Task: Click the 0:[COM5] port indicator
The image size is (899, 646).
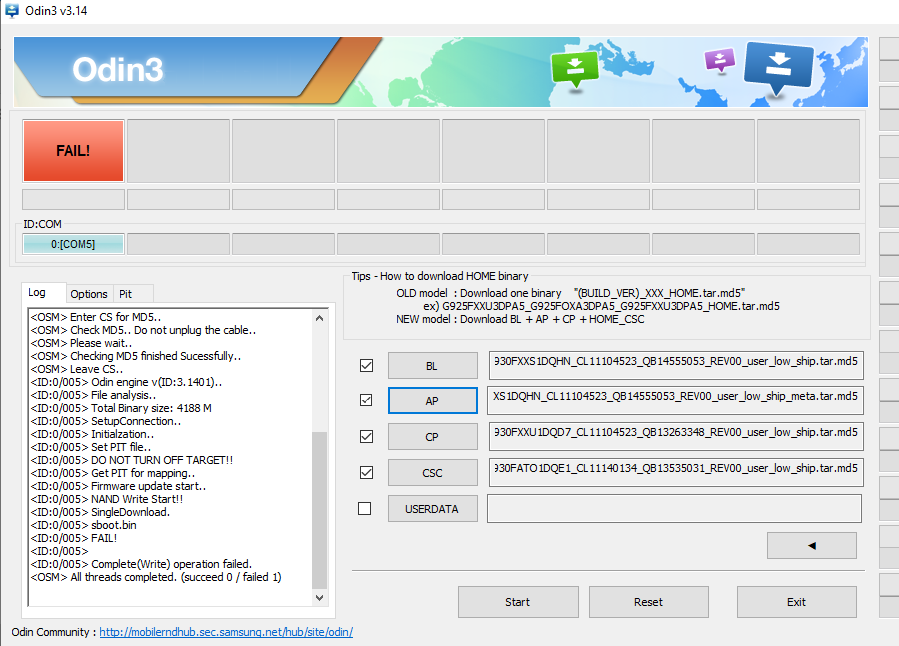Action: click(x=73, y=244)
